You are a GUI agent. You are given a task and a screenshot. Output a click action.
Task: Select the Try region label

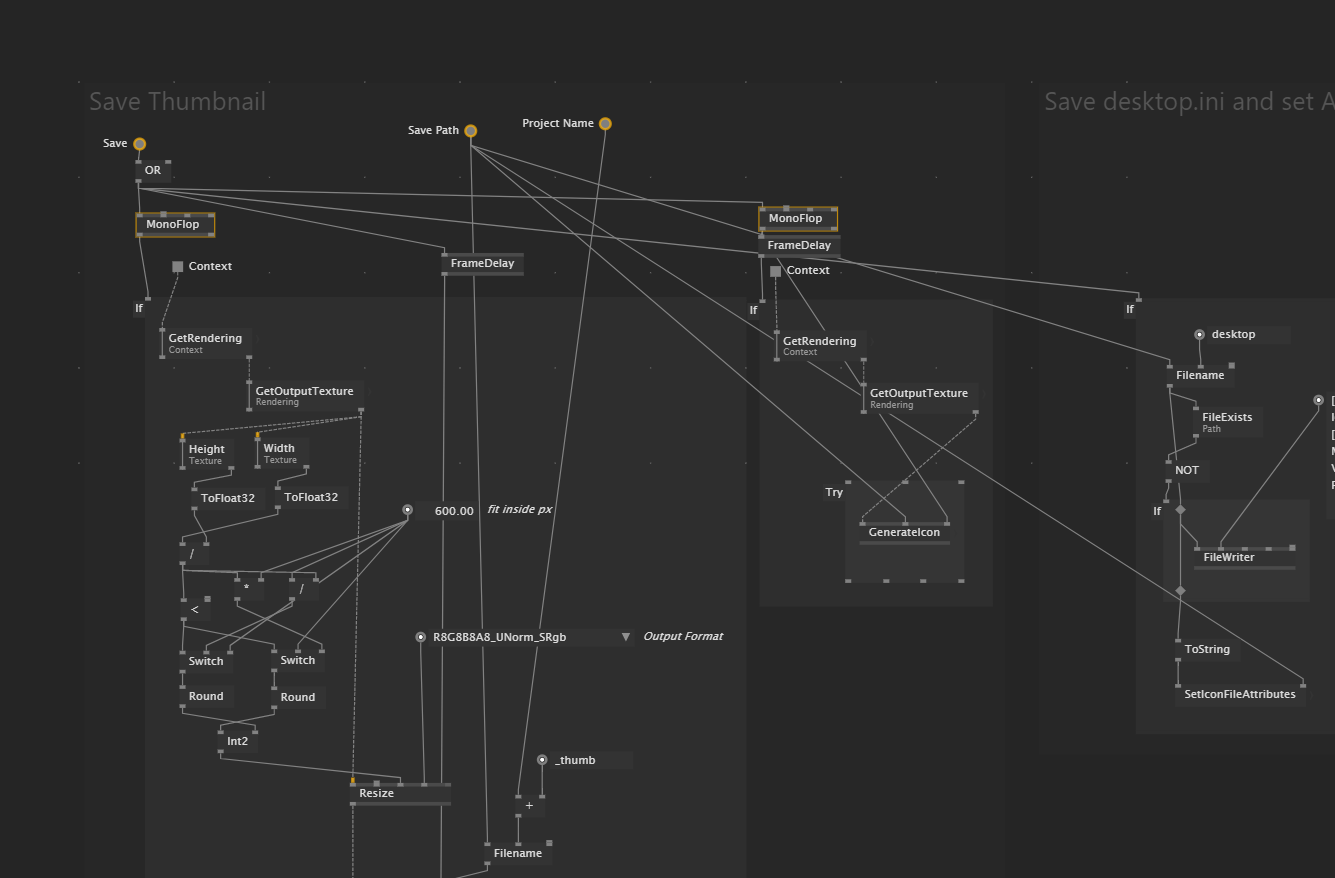(834, 493)
